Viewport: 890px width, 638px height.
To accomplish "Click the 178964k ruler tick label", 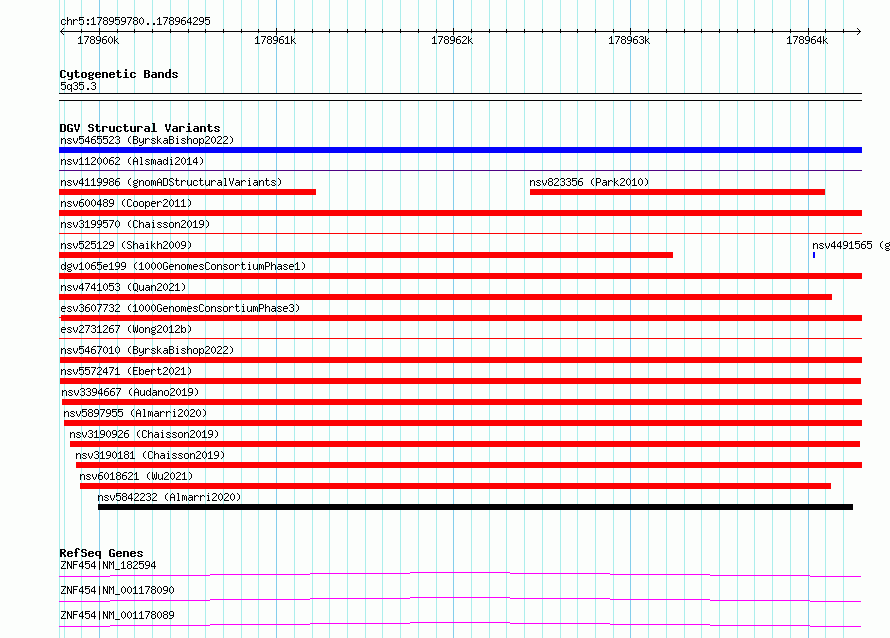I will pyautogui.click(x=807, y=40).
